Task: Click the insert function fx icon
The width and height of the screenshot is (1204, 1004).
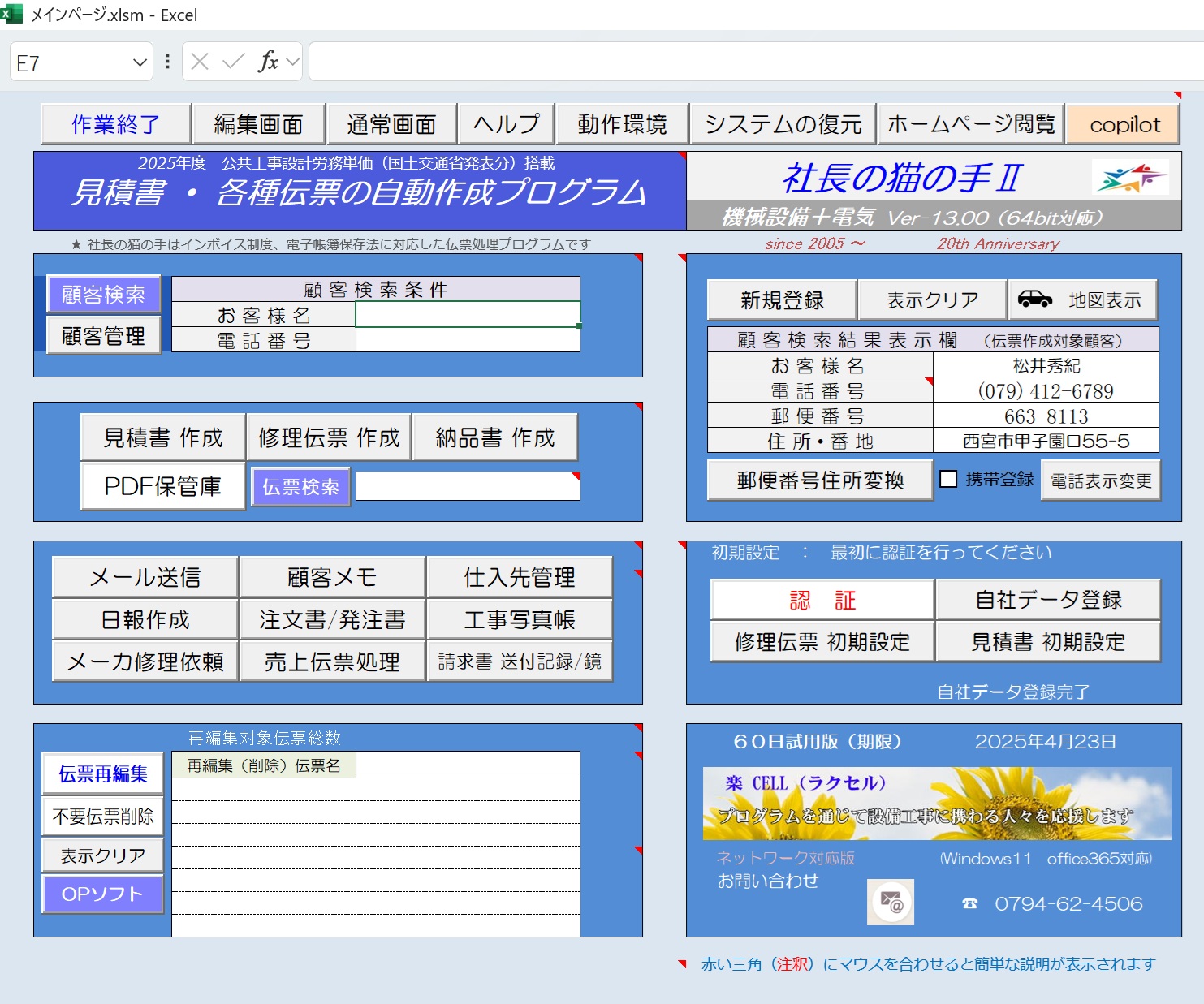Action: [268, 62]
